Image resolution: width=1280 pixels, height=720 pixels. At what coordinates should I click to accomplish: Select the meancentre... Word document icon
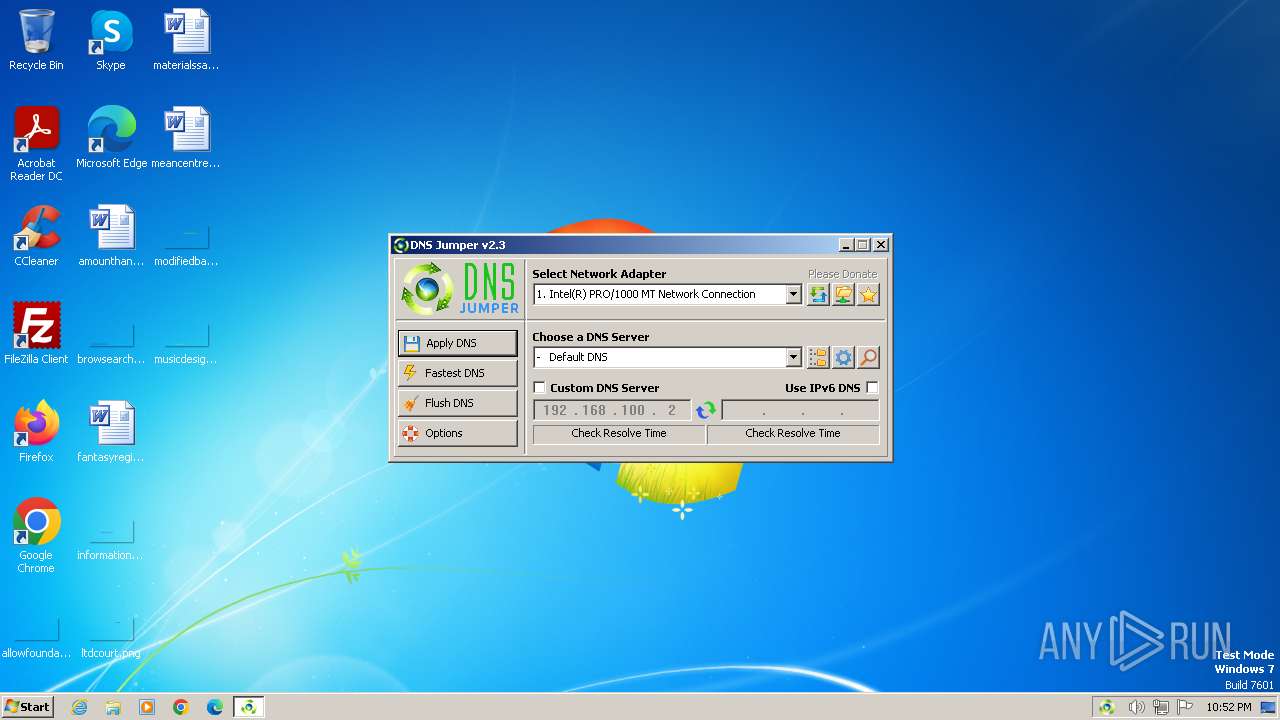[186, 138]
